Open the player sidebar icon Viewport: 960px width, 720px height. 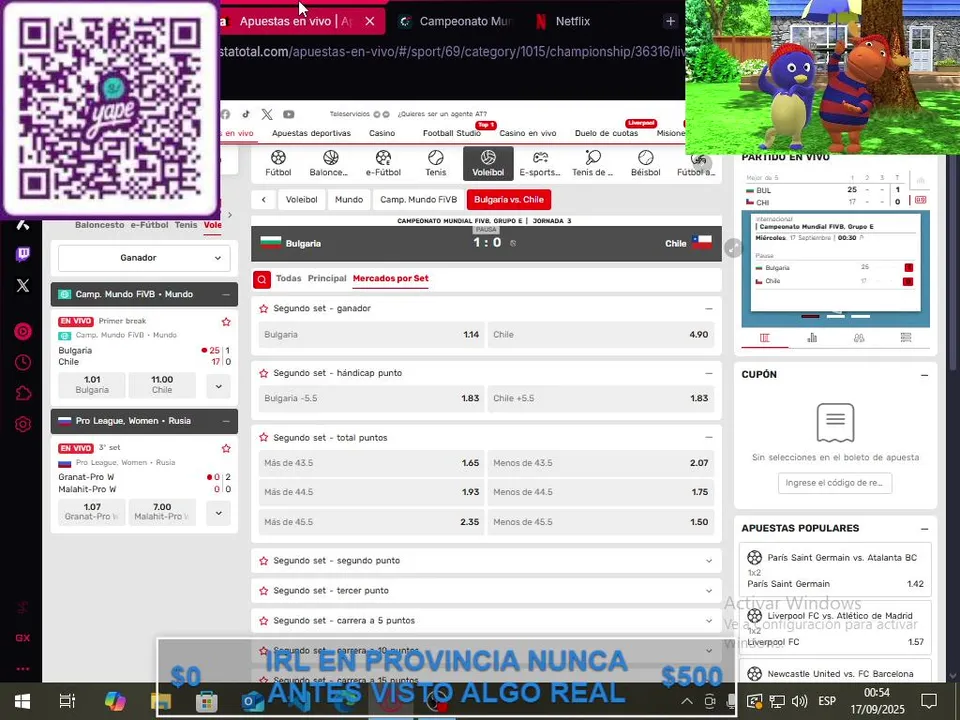[x=23, y=331]
